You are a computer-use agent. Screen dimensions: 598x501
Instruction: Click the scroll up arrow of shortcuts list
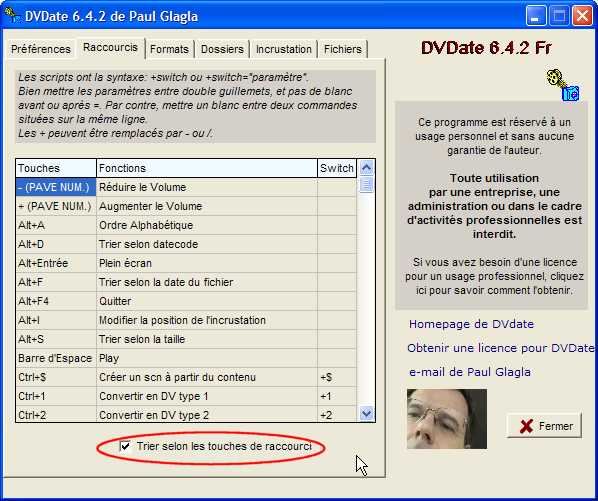[x=367, y=168]
